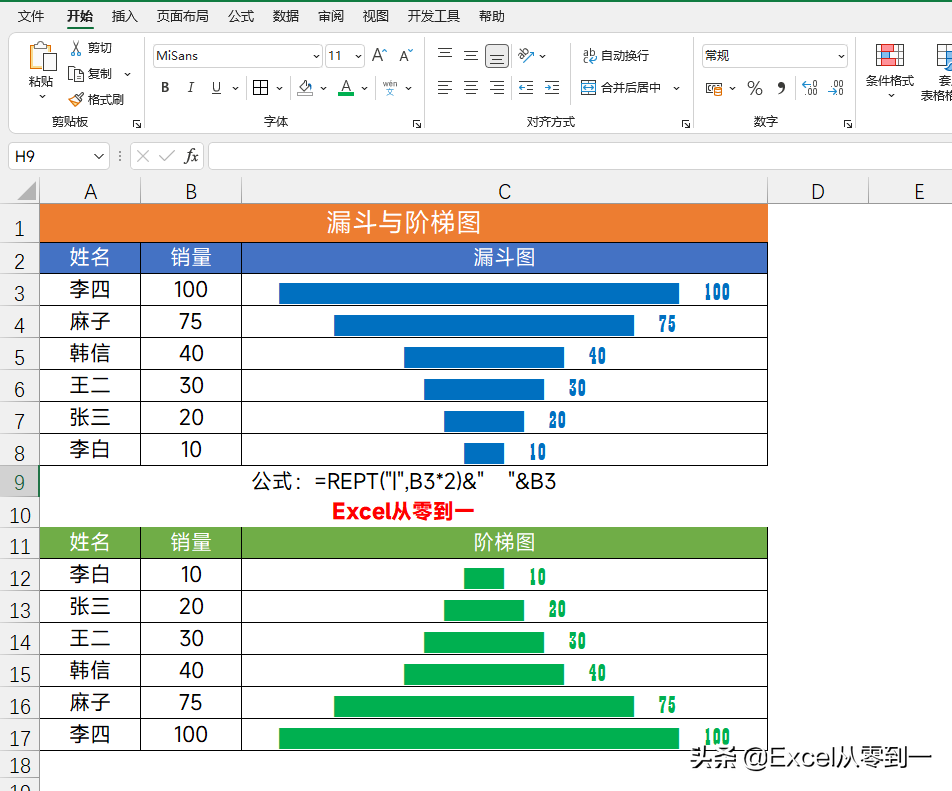This screenshot has width=952, height=791.
Task: Align text to top of cell
Action: 445,56
